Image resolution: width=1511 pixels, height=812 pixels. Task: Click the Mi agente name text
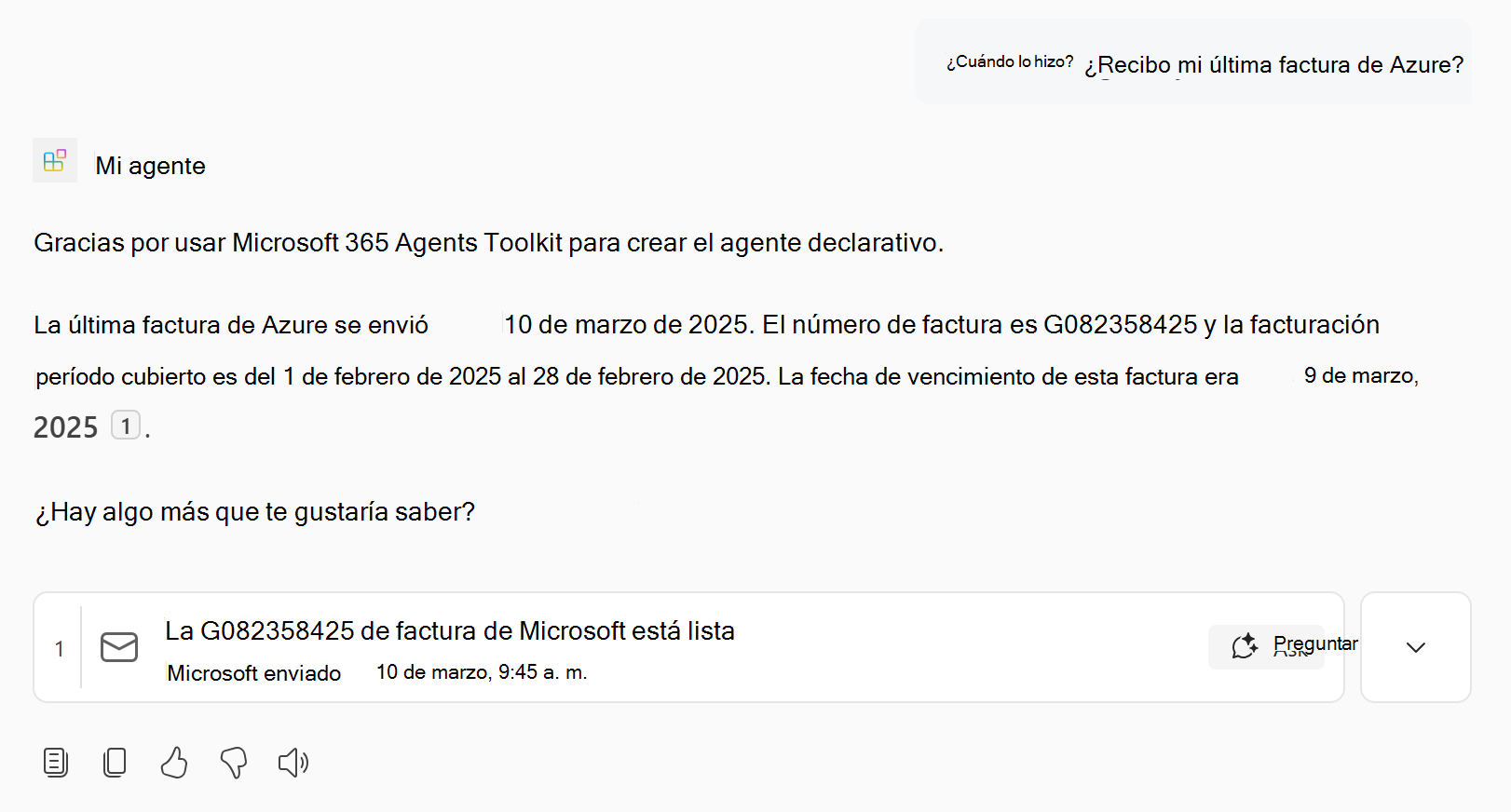[x=150, y=166]
